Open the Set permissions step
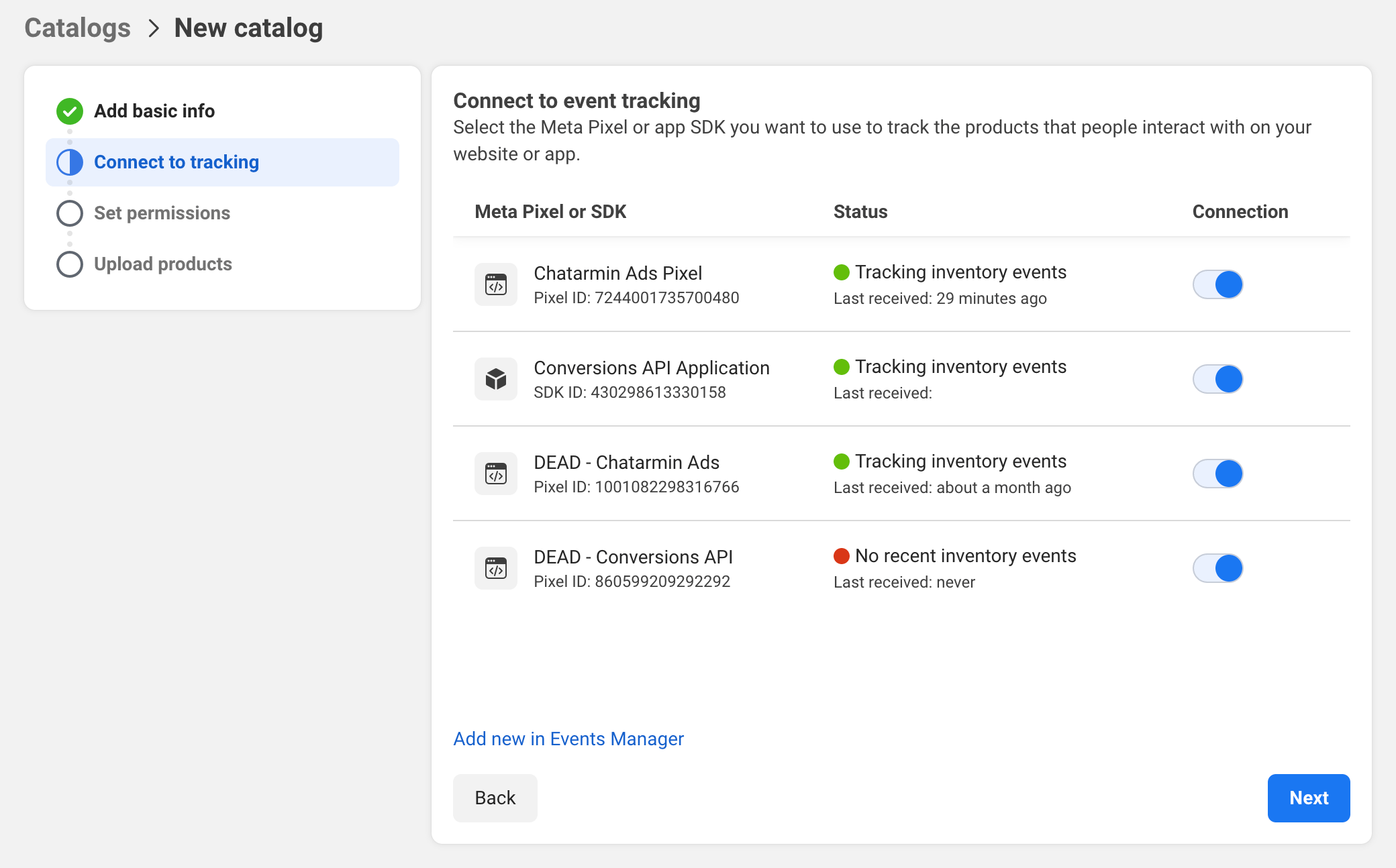This screenshot has width=1396, height=868. (x=222, y=213)
